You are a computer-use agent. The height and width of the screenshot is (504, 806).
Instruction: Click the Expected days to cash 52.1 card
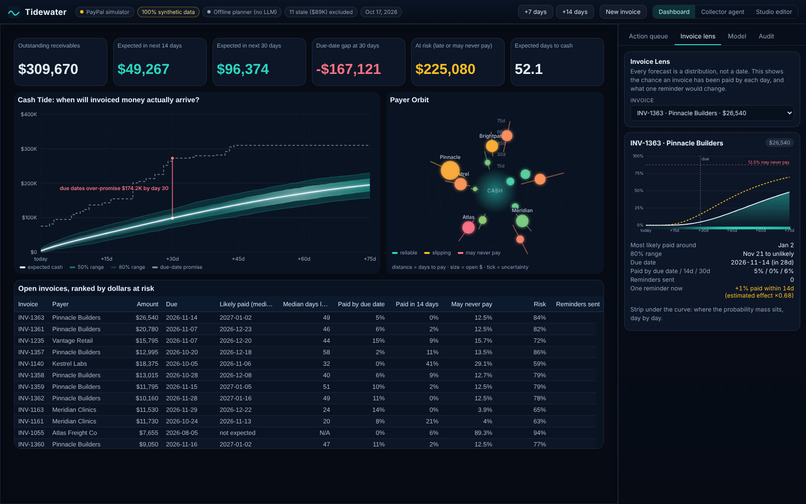(x=557, y=62)
